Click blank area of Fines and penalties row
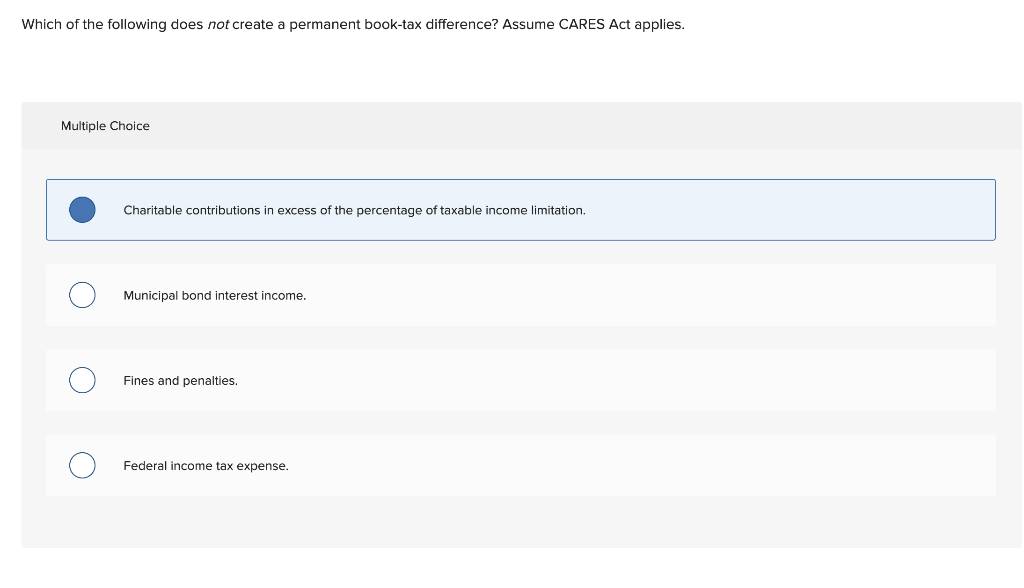The image size is (1024, 588). (620, 380)
